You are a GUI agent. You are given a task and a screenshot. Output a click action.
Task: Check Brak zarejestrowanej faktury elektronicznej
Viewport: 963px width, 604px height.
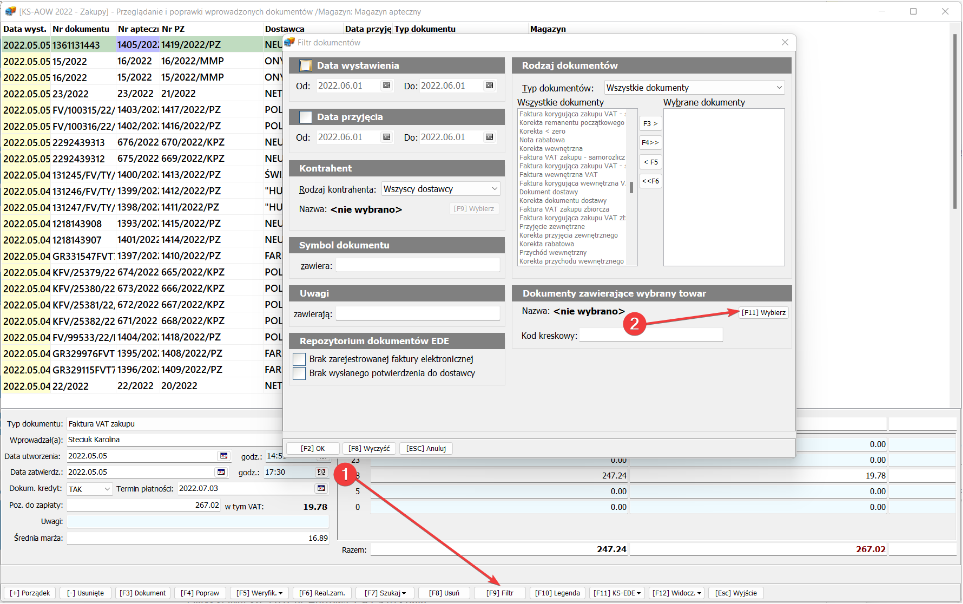click(299, 359)
